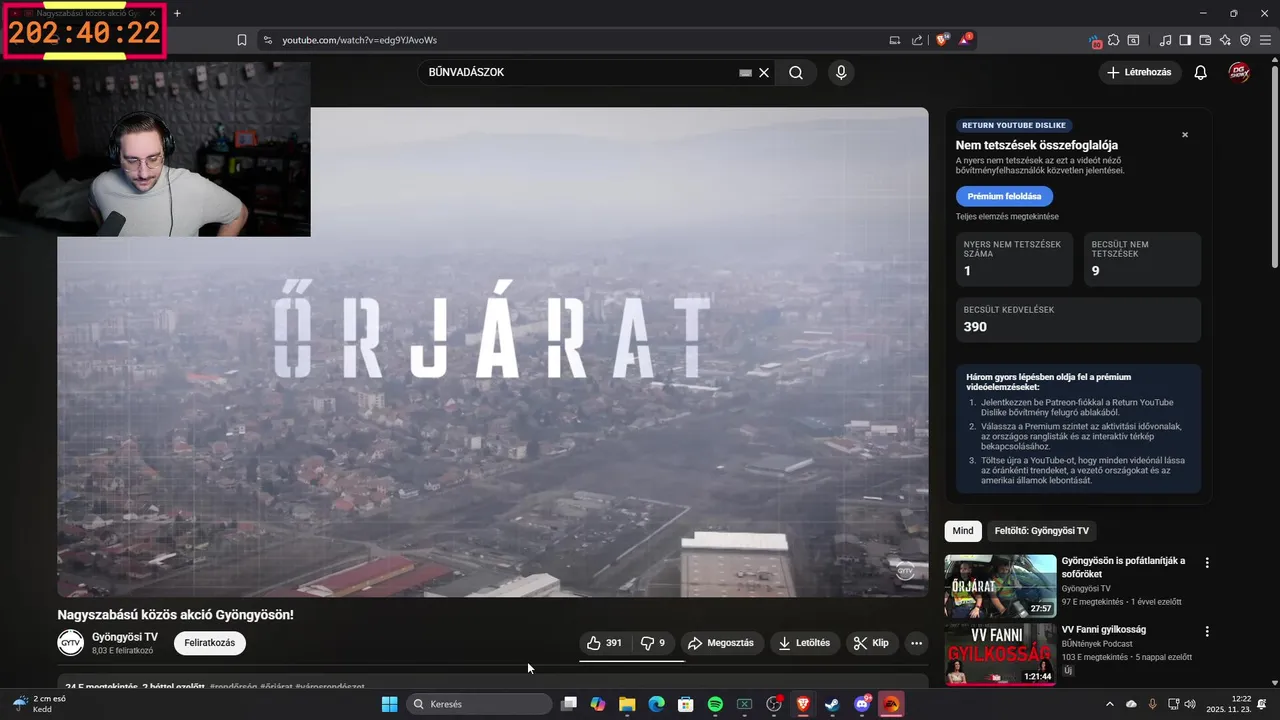
Task: Open the on-screen keyboard icon in the search box
Action: tap(745, 72)
